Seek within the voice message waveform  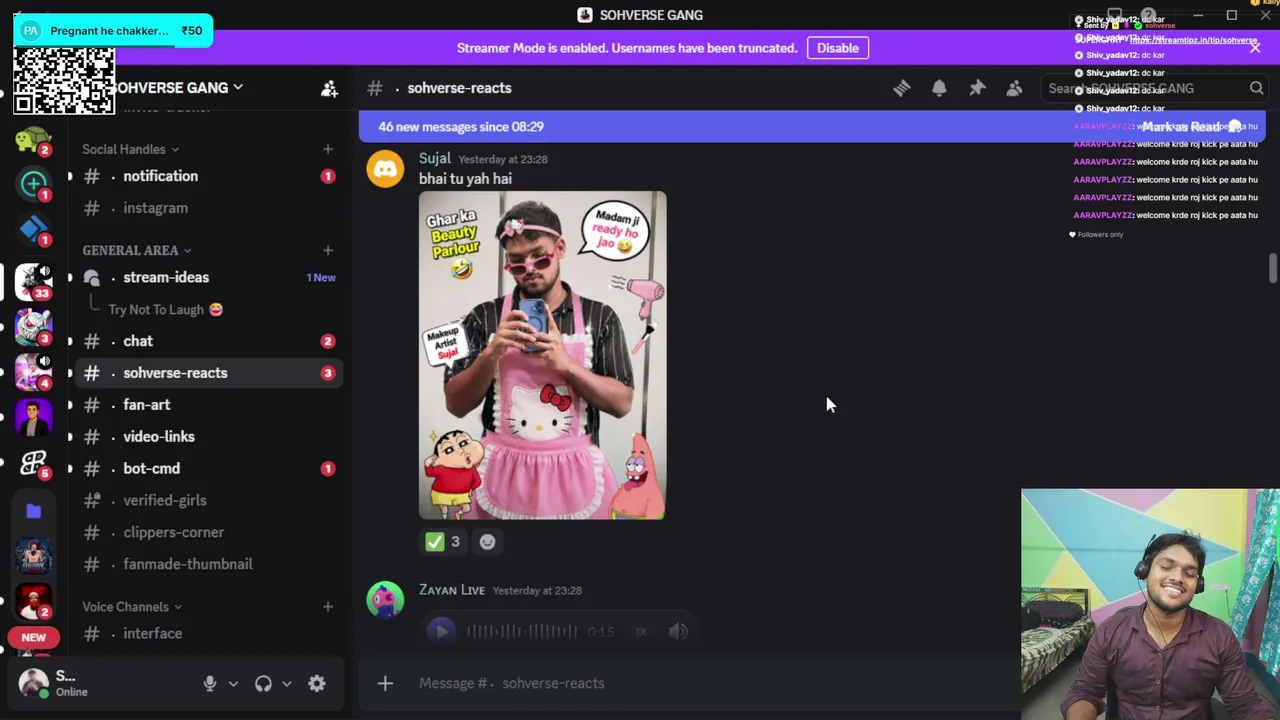click(522, 631)
